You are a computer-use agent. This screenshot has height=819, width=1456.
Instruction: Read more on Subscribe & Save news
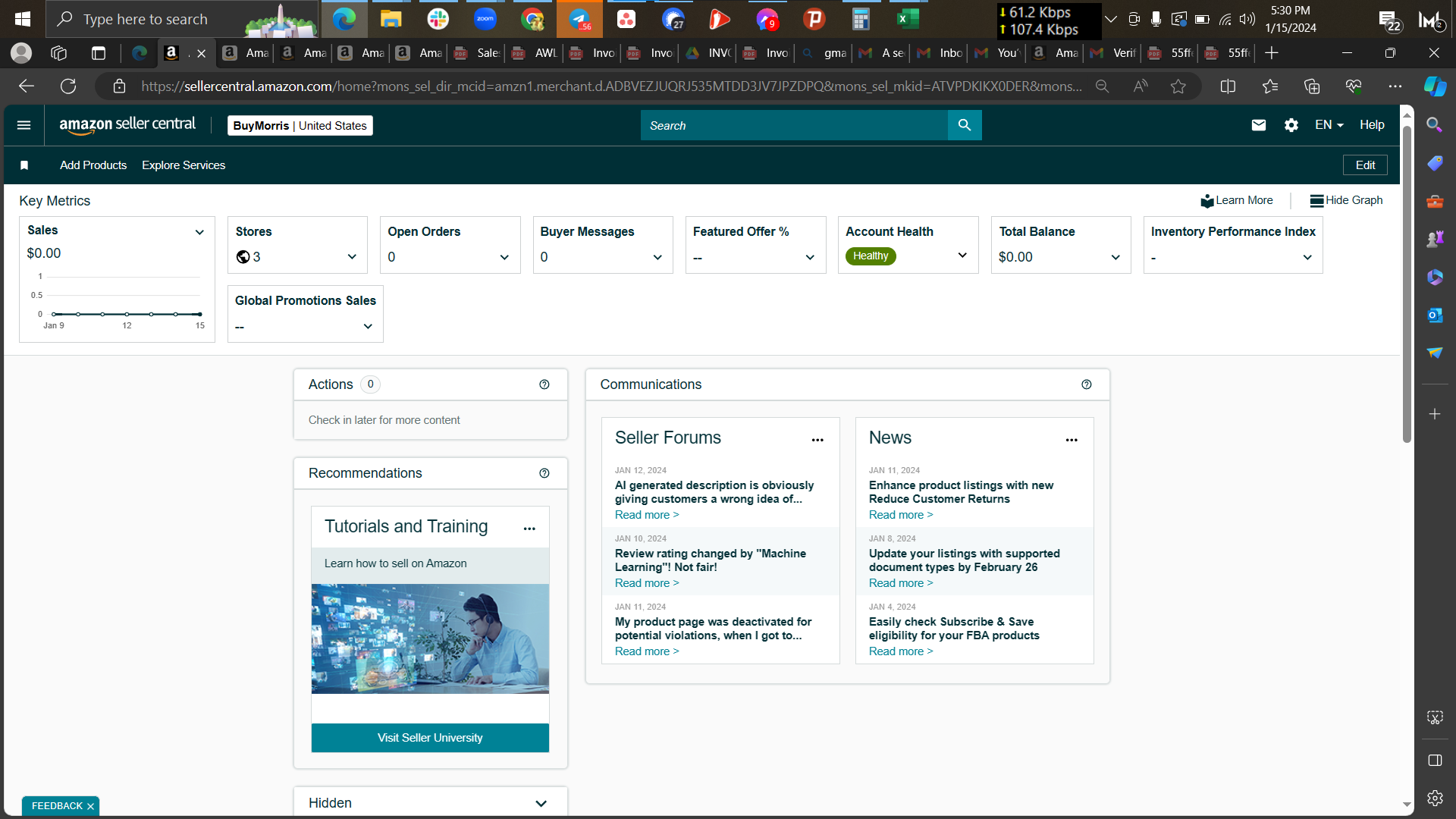[901, 651]
